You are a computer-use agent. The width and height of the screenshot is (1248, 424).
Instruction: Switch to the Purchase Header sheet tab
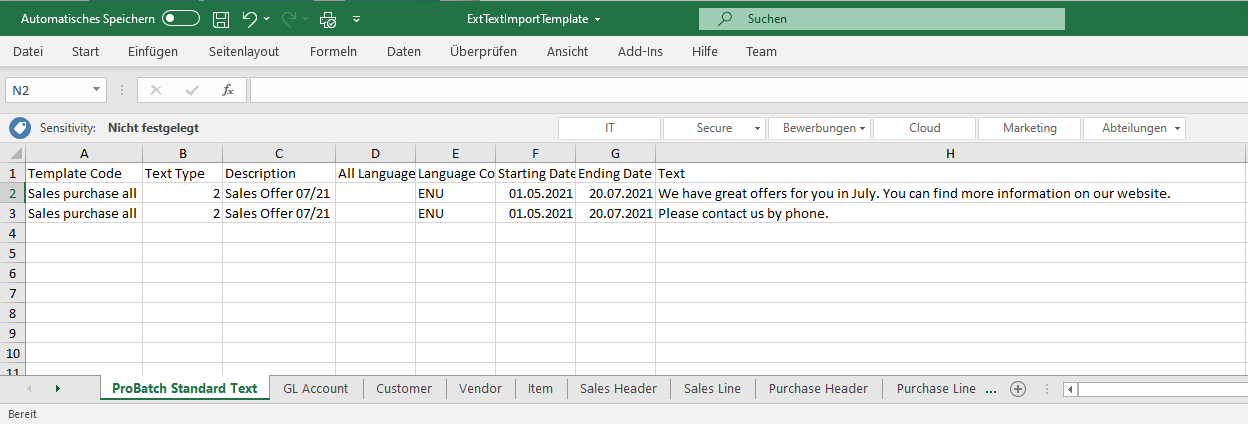pyautogui.click(x=818, y=388)
